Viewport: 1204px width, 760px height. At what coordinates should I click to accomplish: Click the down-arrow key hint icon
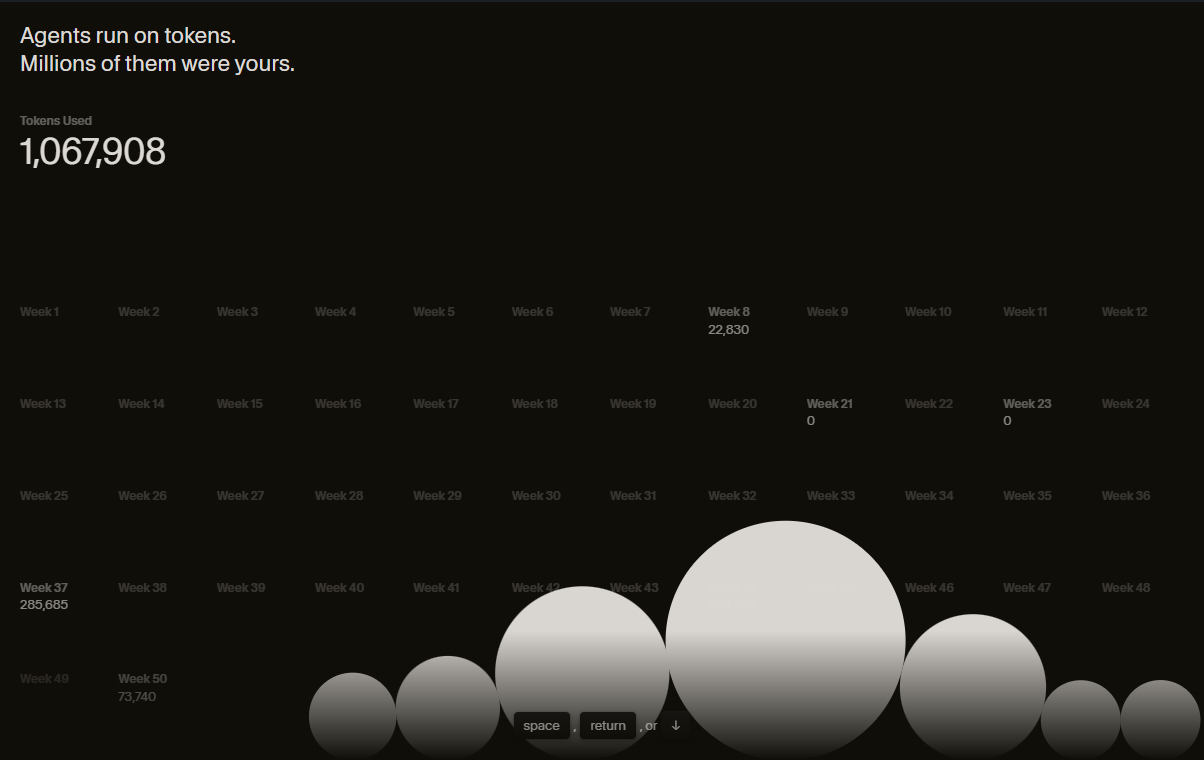tap(675, 725)
